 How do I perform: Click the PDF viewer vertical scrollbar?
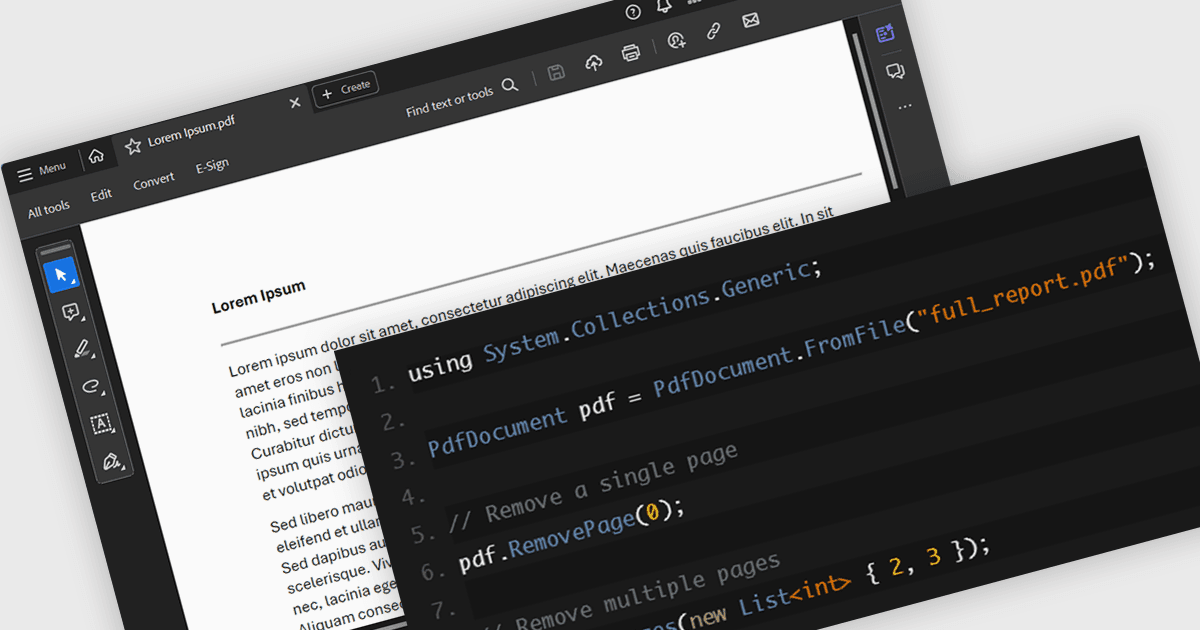pyautogui.click(x=877, y=110)
